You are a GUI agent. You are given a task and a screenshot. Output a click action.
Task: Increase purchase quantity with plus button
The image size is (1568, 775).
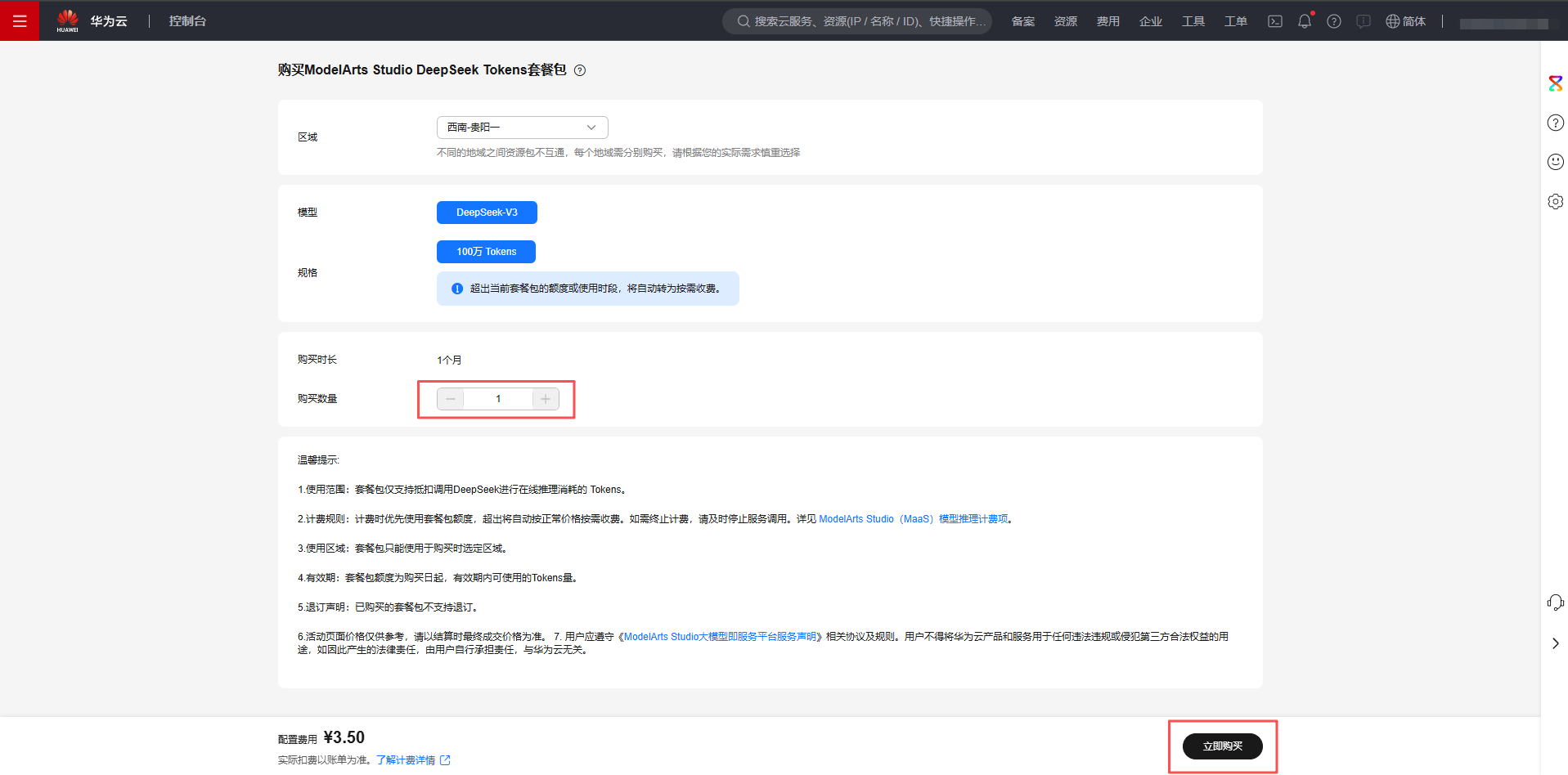[546, 399]
